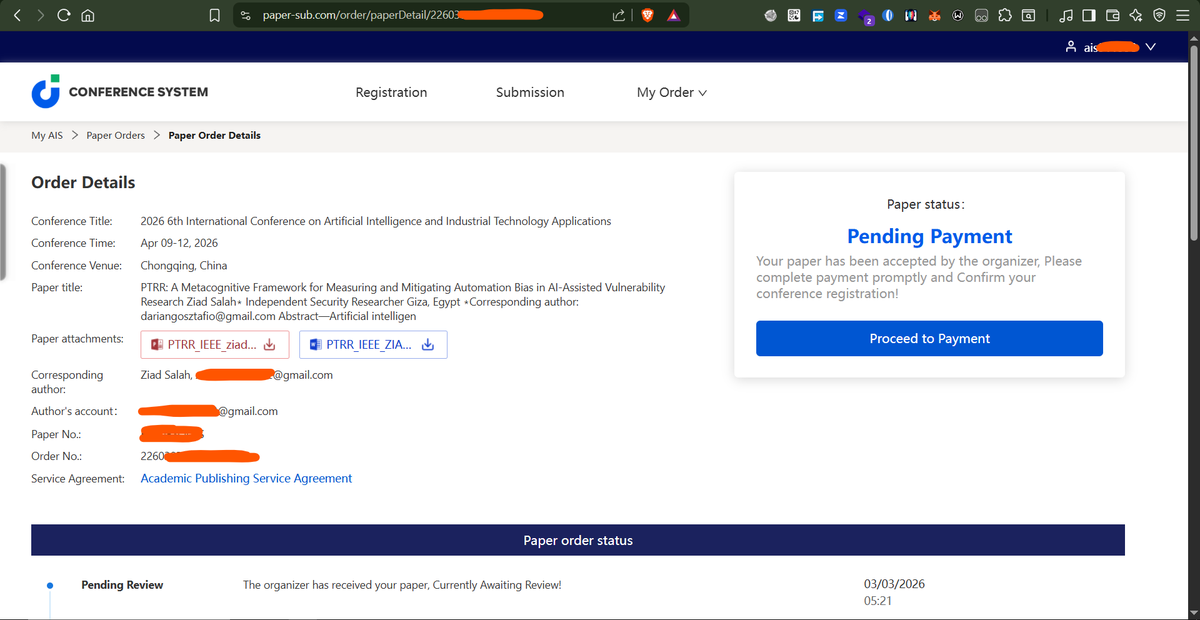The width and height of the screenshot is (1200, 620).
Task: Open the MetaMask fox extension
Action: pyautogui.click(x=935, y=15)
